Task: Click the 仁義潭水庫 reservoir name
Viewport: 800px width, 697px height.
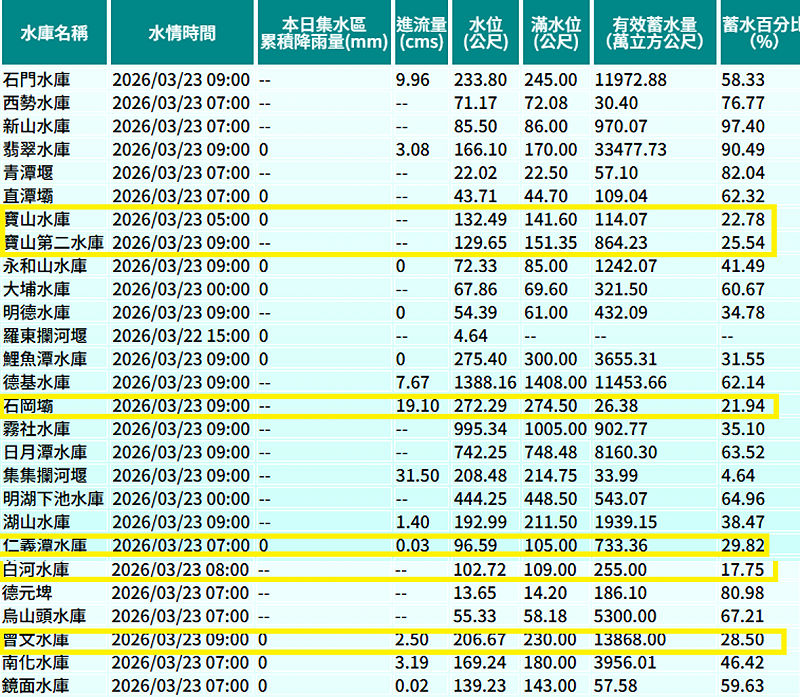Action: [45, 545]
